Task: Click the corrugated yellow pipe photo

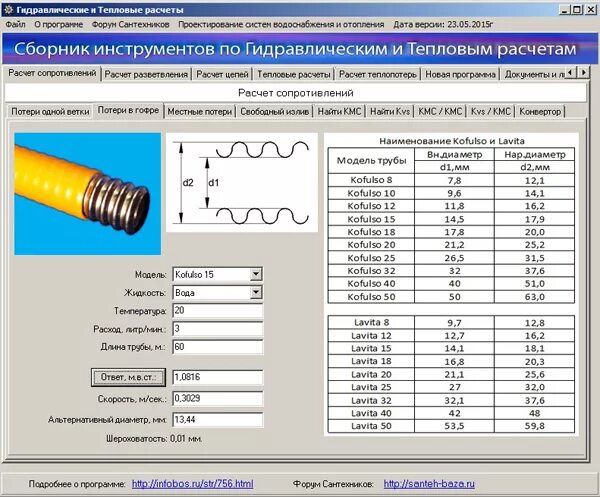Action: pos(88,194)
